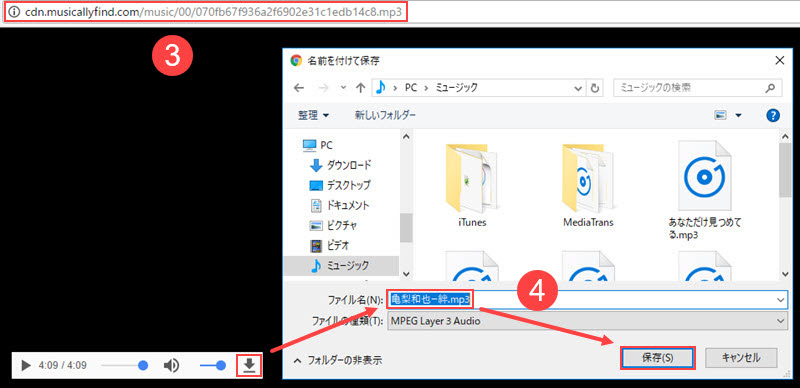Image resolution: width=800 pixels, height=388 pixels.
Task: Click the forward arrow in save dialog
Action: (x=323, y=88)
